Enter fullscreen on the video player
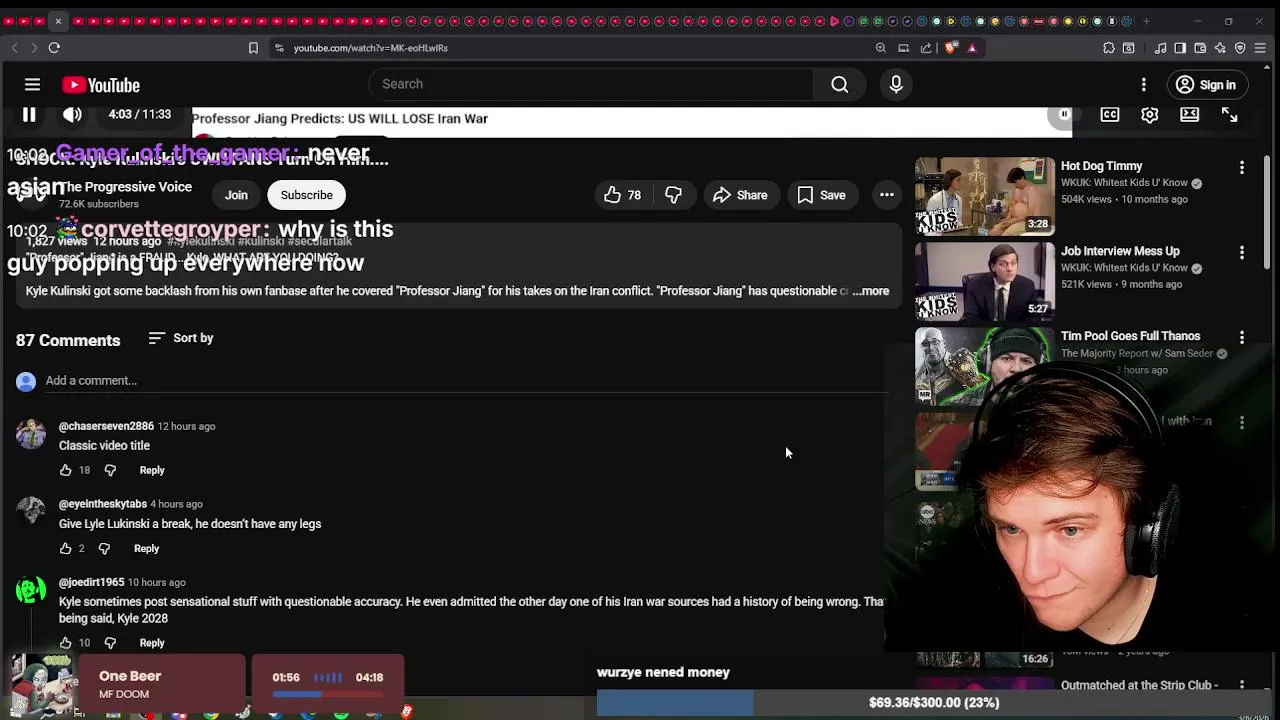Image resolution: width=1280 pixels, height=720 pixels. (1229, 115)
